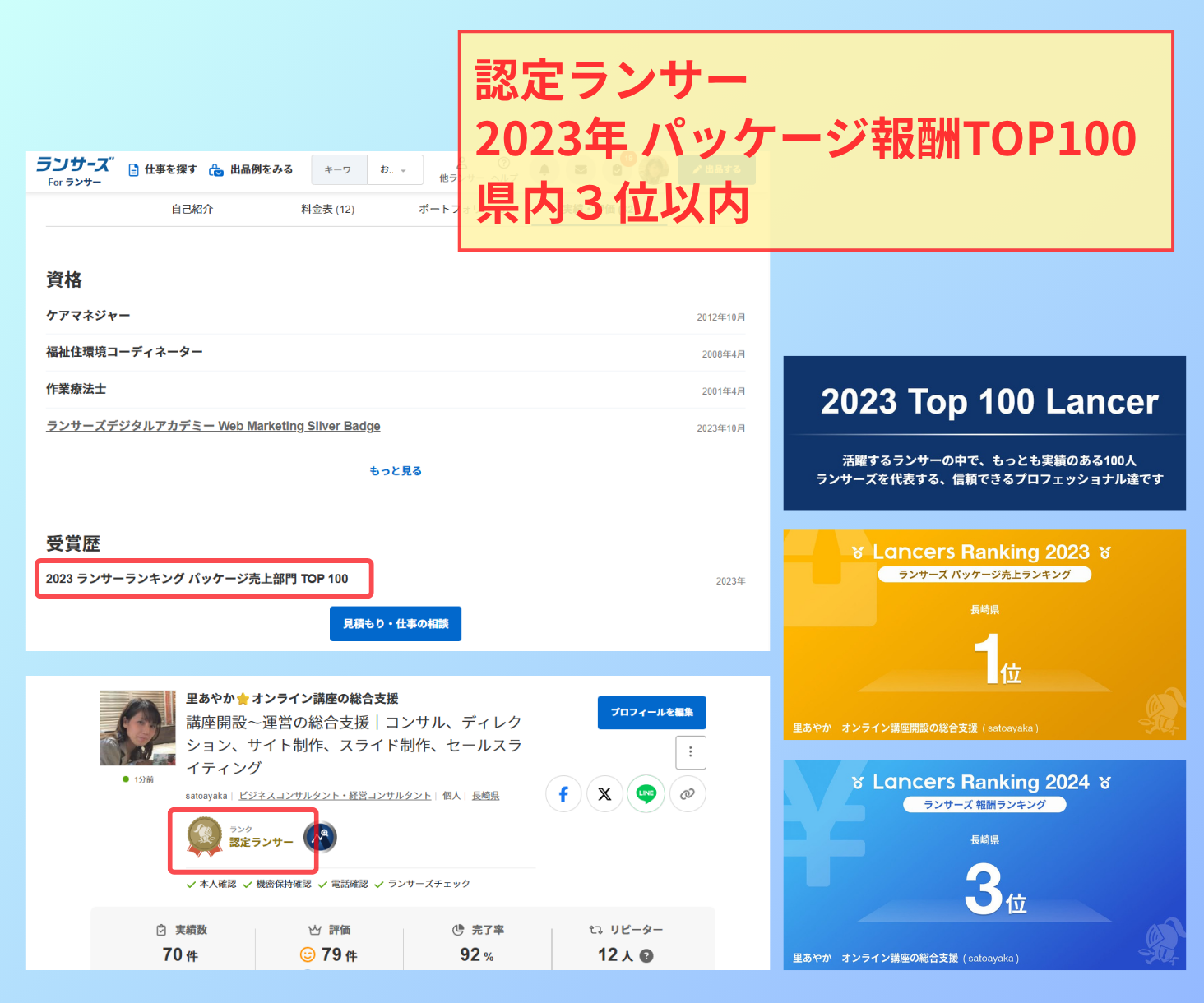Click the 完了率 92% stat
1204x1003 pixels.
478,943
